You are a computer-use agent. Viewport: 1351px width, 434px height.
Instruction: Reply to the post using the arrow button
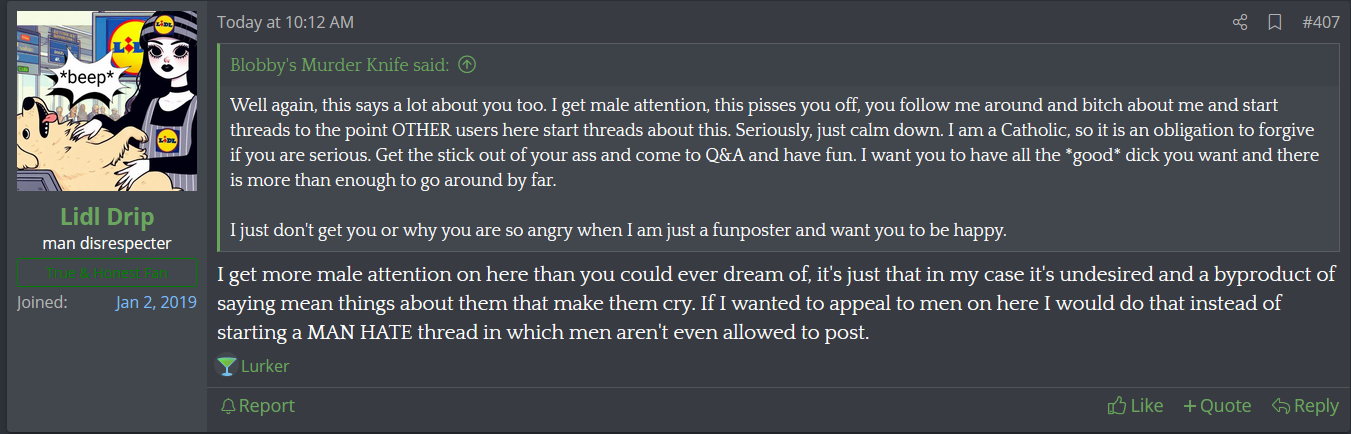(1305, 405)
